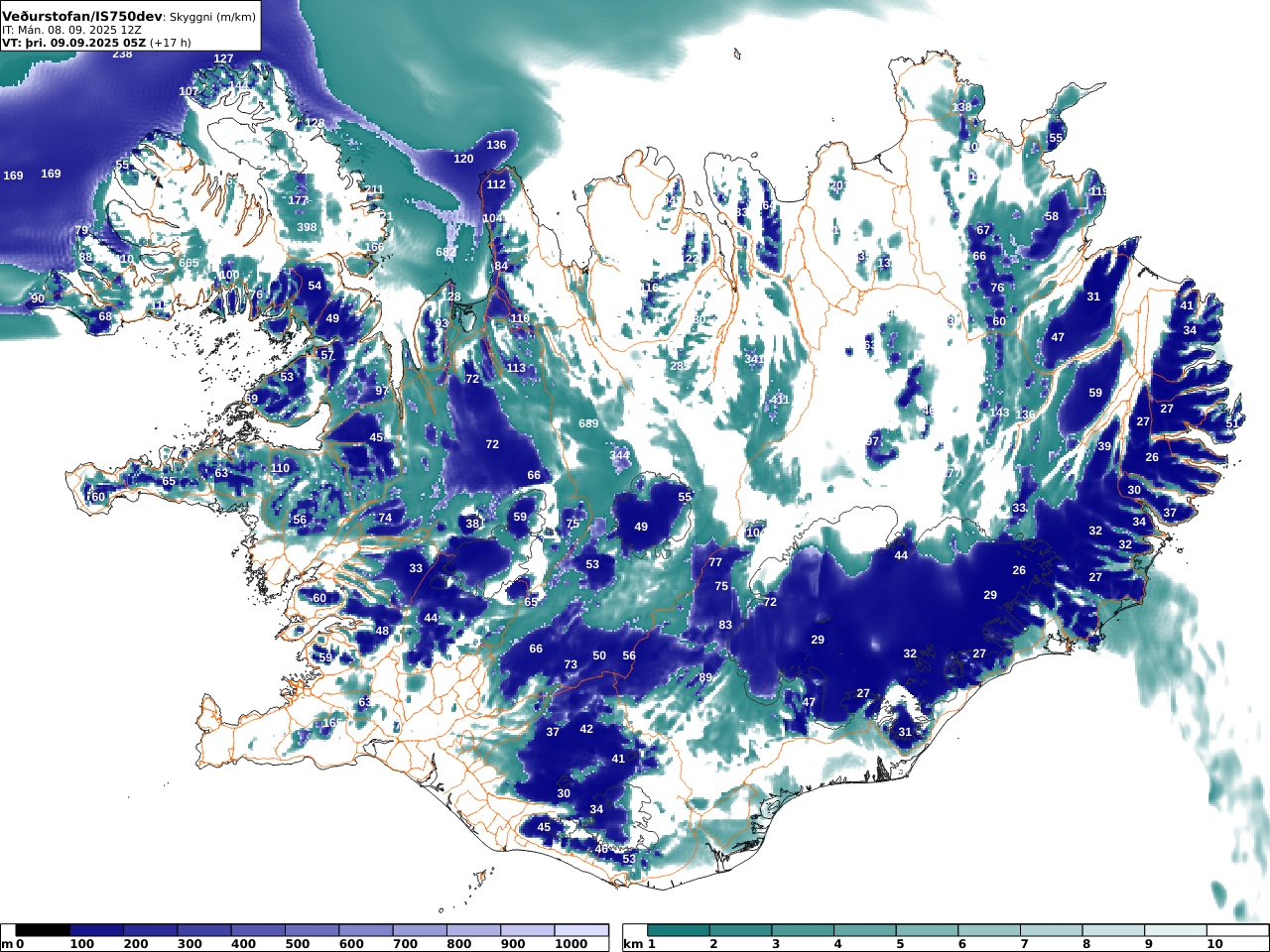Image resolution: width=1270 pixels, height=952 pixels.
Task: Pick the 500–600 m legend color segment
Action: click(x=312, y=930)
